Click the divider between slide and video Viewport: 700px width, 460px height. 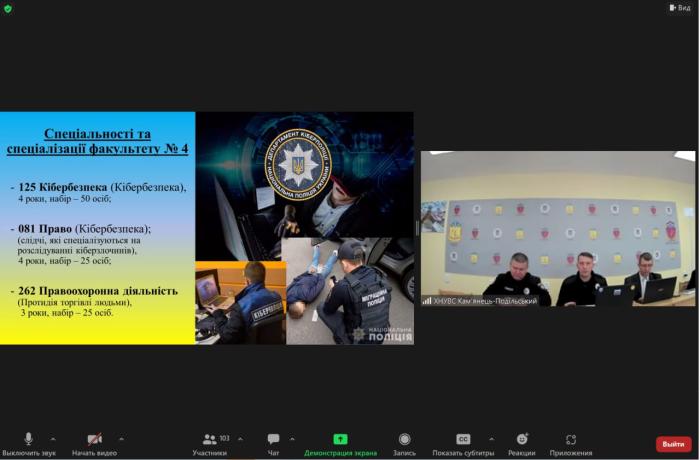point(417,228)
